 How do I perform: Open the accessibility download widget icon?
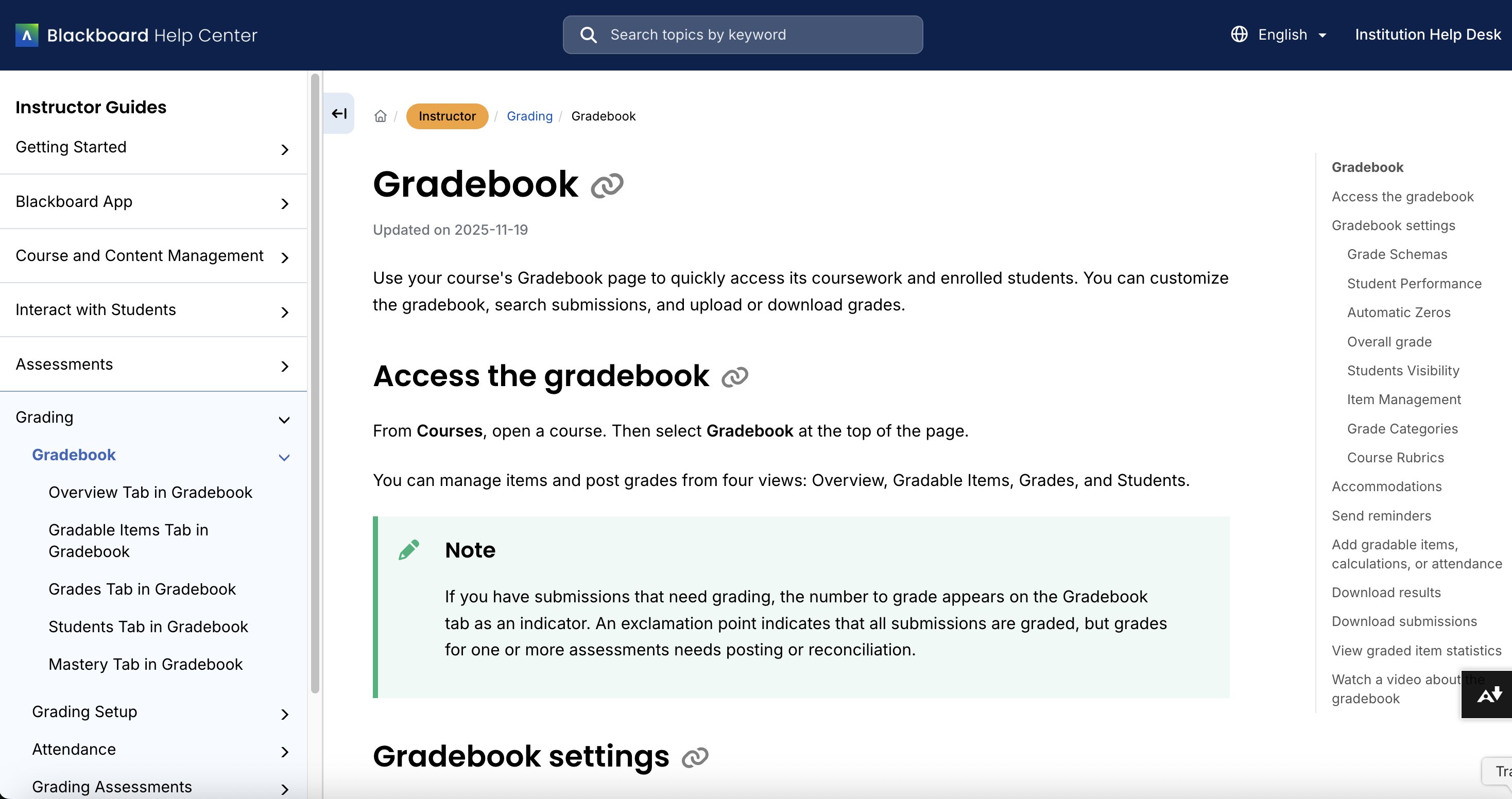tap(1489, 695)
